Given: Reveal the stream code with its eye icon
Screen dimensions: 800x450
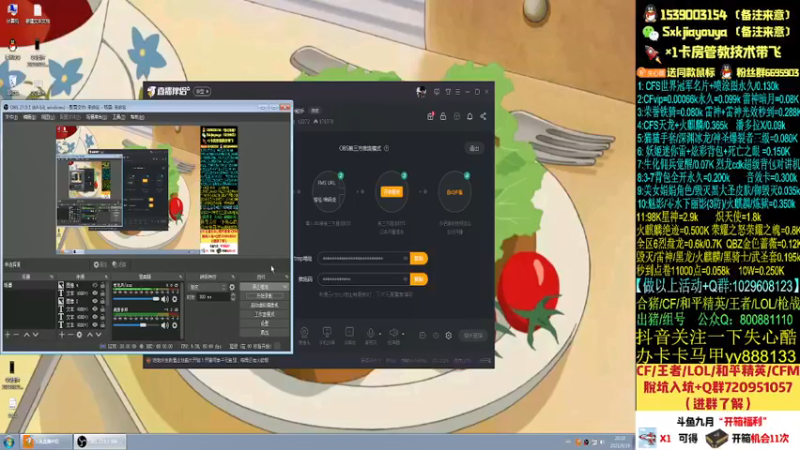Looking at the screenshot, I should (x=406, y=280).
